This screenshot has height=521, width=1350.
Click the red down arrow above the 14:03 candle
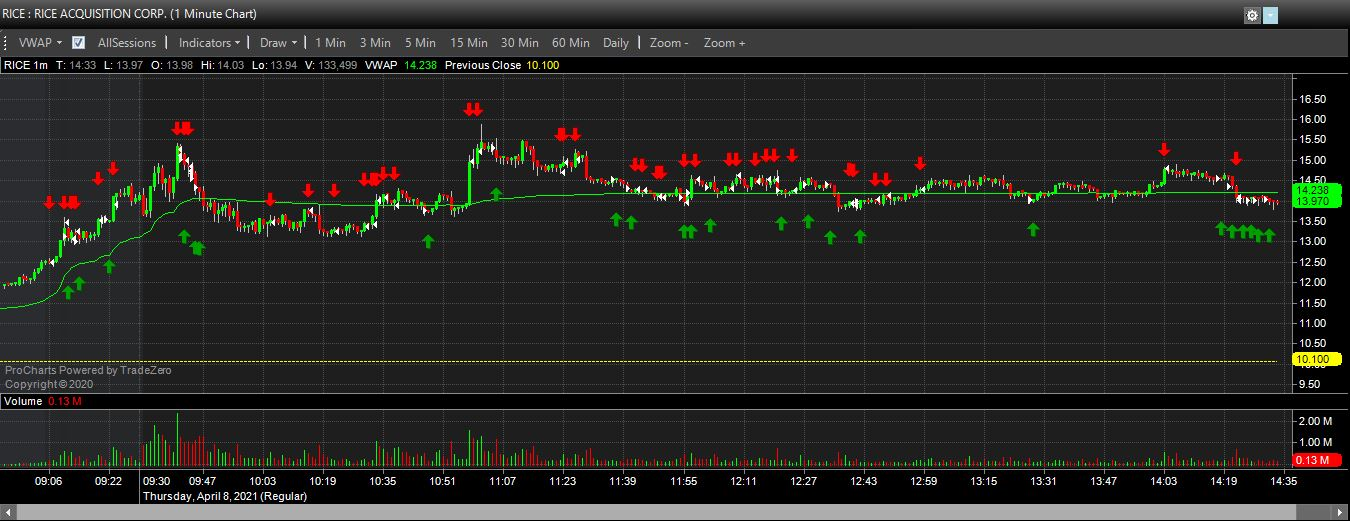pyautogui.click(x=1164, y=150)
